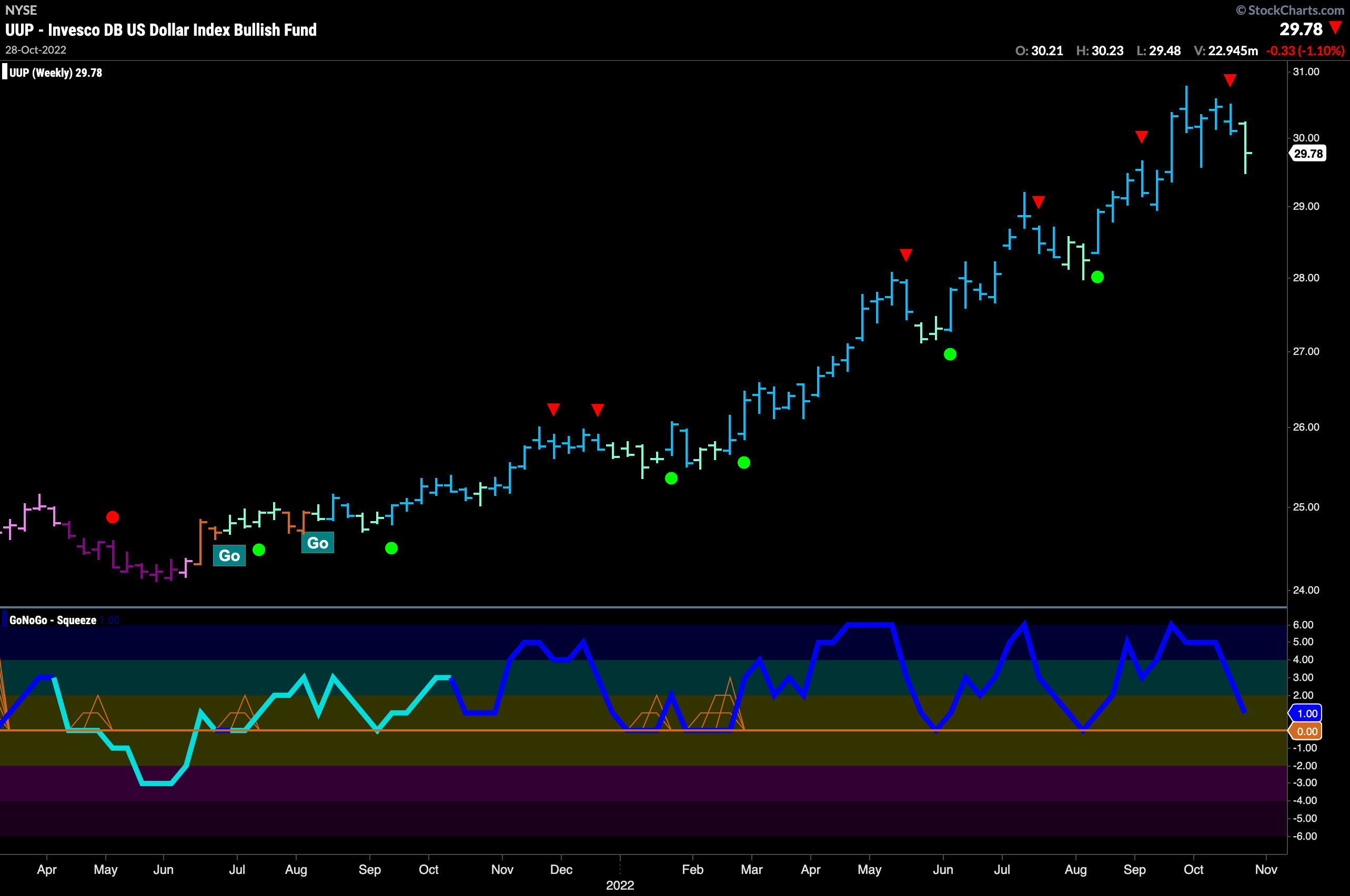Click the 31.00 price axis label
The height and width of the screenshot is (896, 1350).
click(x=1306, y=72)
